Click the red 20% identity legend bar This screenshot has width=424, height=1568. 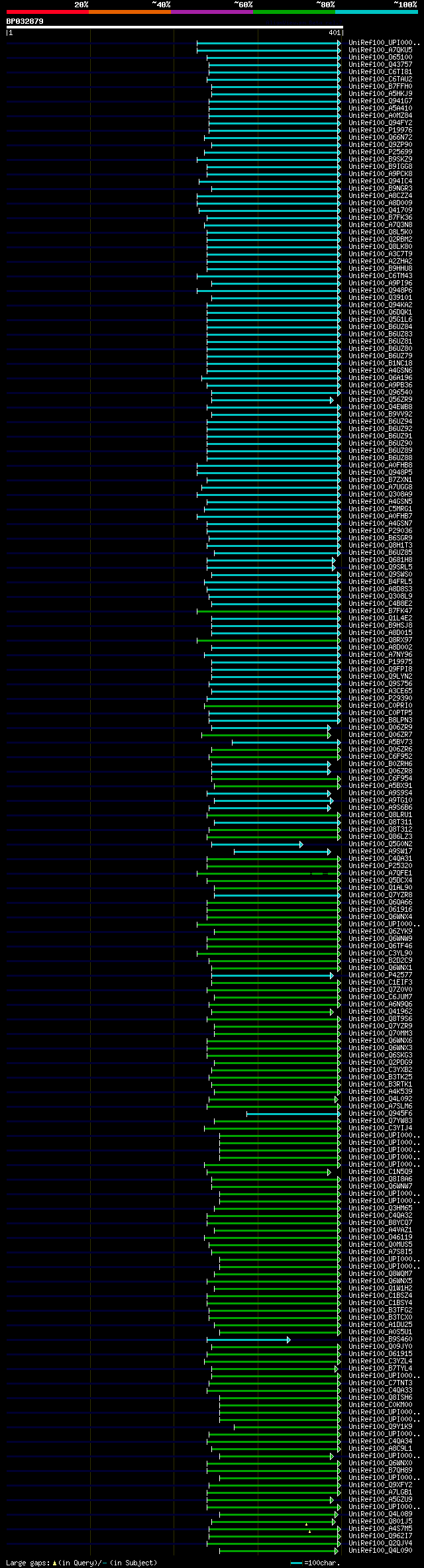click(x=48, y=12)
